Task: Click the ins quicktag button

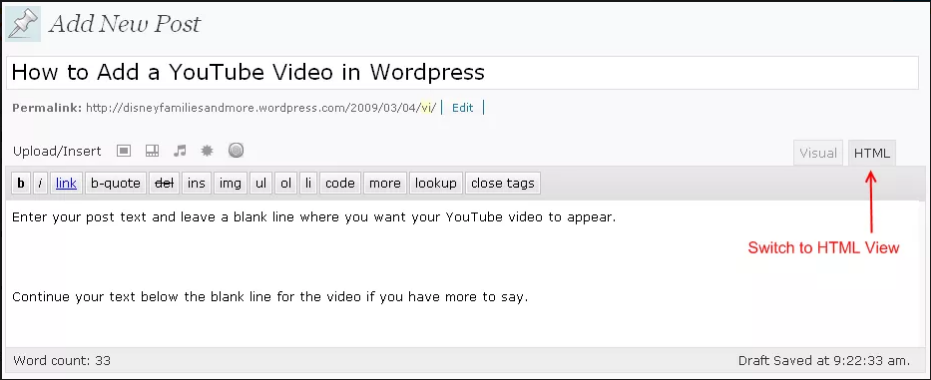Action: coord(197,183)
